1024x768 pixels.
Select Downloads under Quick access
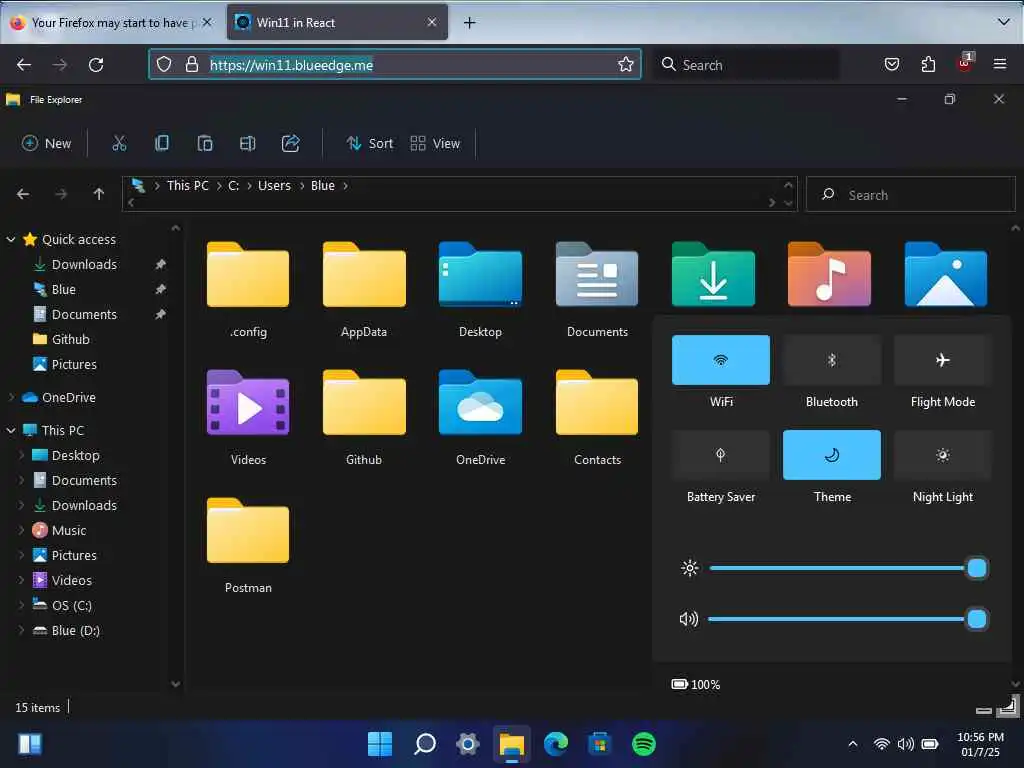[x=84, y=264]
